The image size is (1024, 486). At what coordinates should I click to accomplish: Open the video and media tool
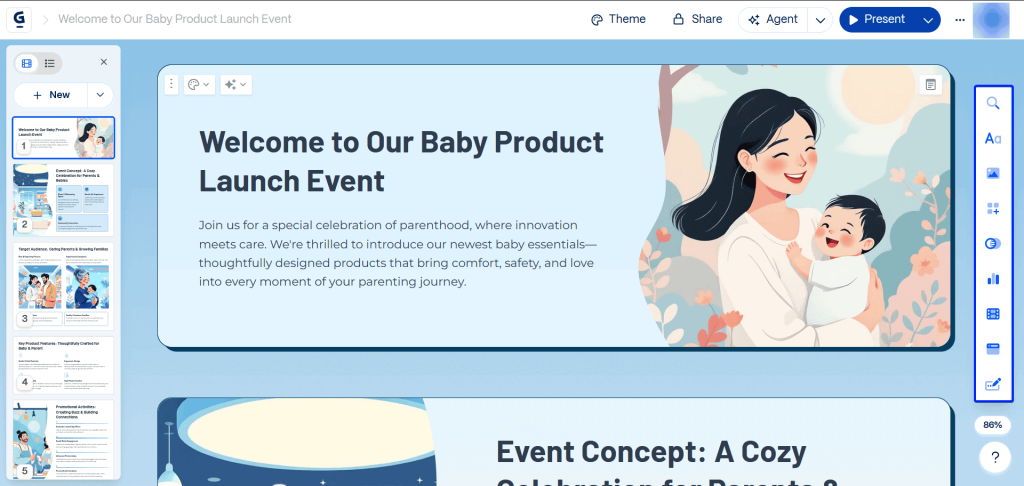click(x=993, y=314)
